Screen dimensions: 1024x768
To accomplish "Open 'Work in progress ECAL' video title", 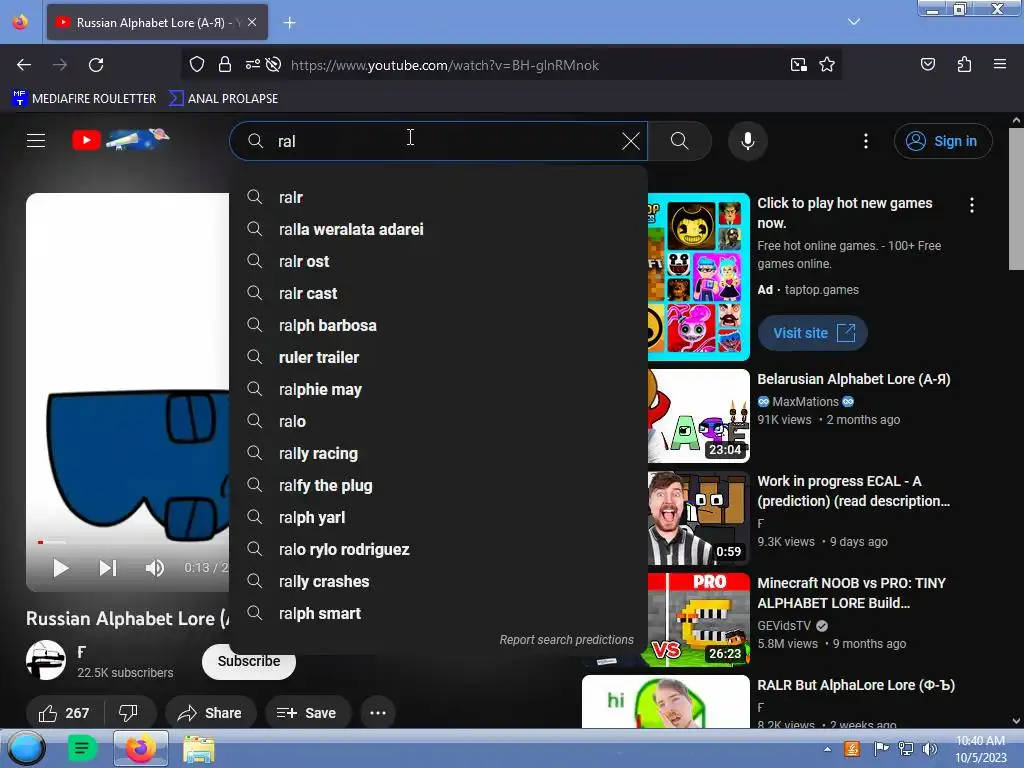I will (854, 491).
